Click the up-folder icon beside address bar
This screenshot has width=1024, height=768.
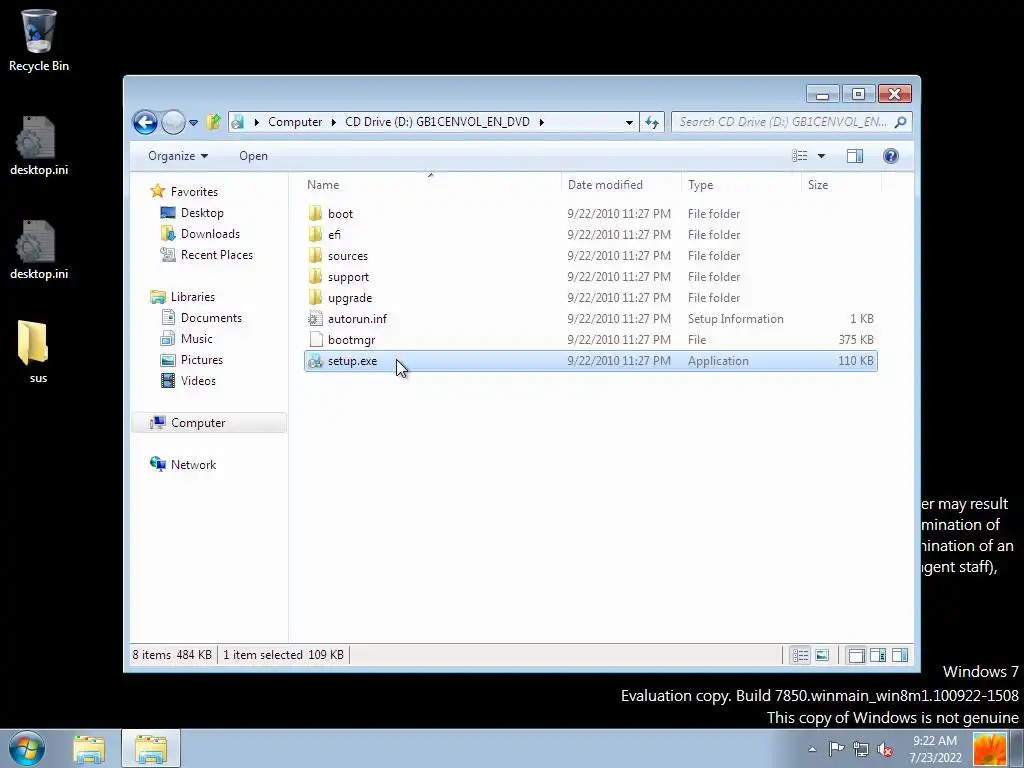click(214, 122)
